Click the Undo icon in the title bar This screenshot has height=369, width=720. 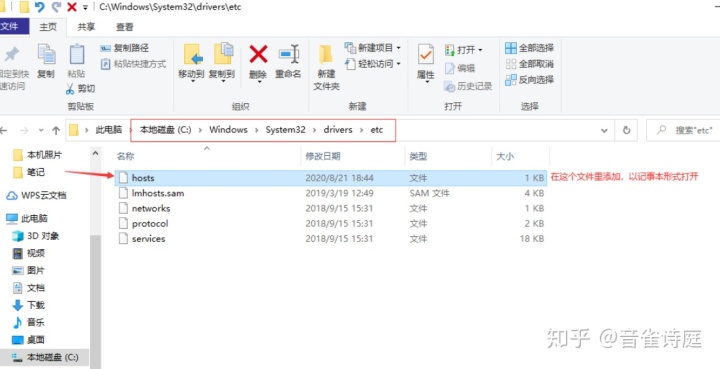point(40,7)
